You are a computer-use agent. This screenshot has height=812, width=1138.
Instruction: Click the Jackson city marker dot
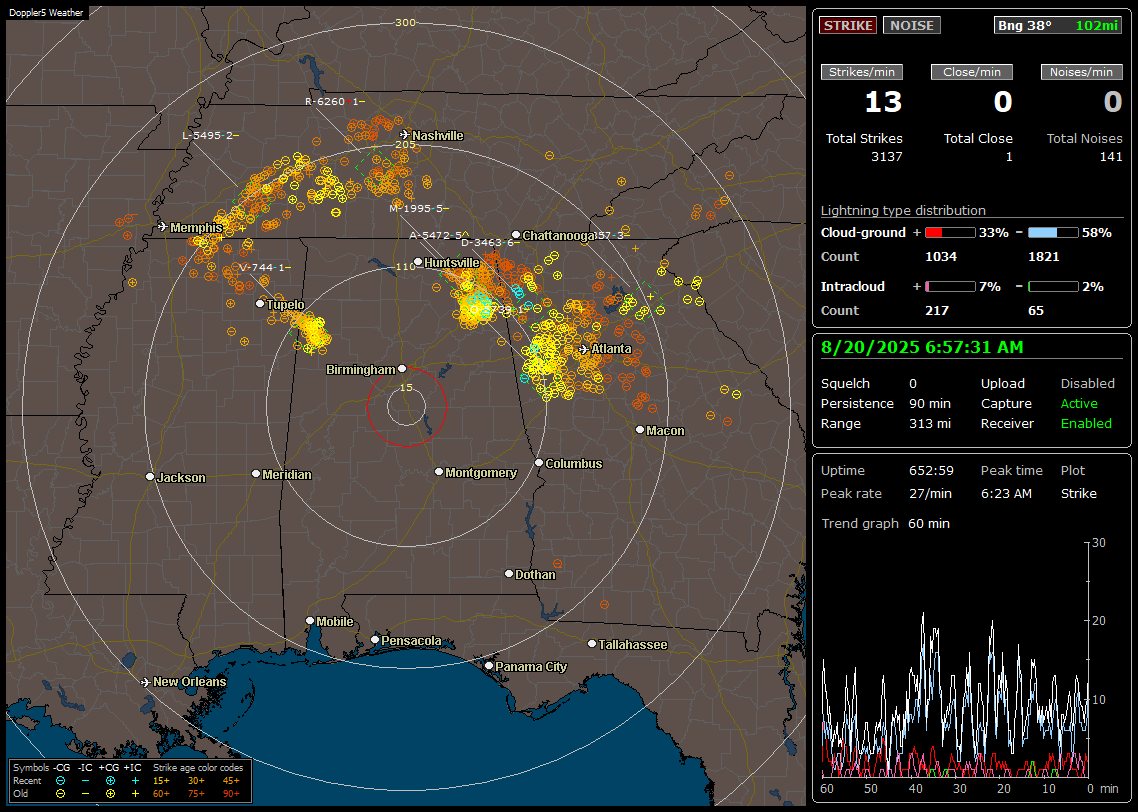[150, 477]
